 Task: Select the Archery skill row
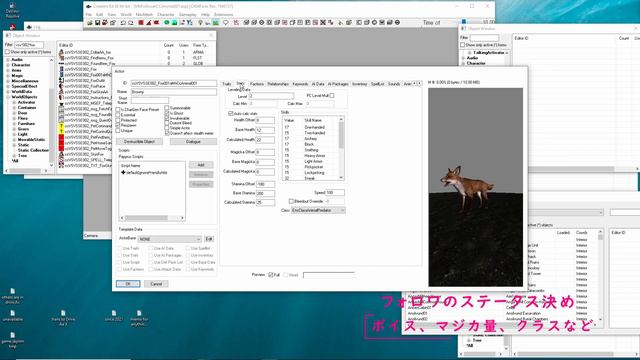point(310,139)
